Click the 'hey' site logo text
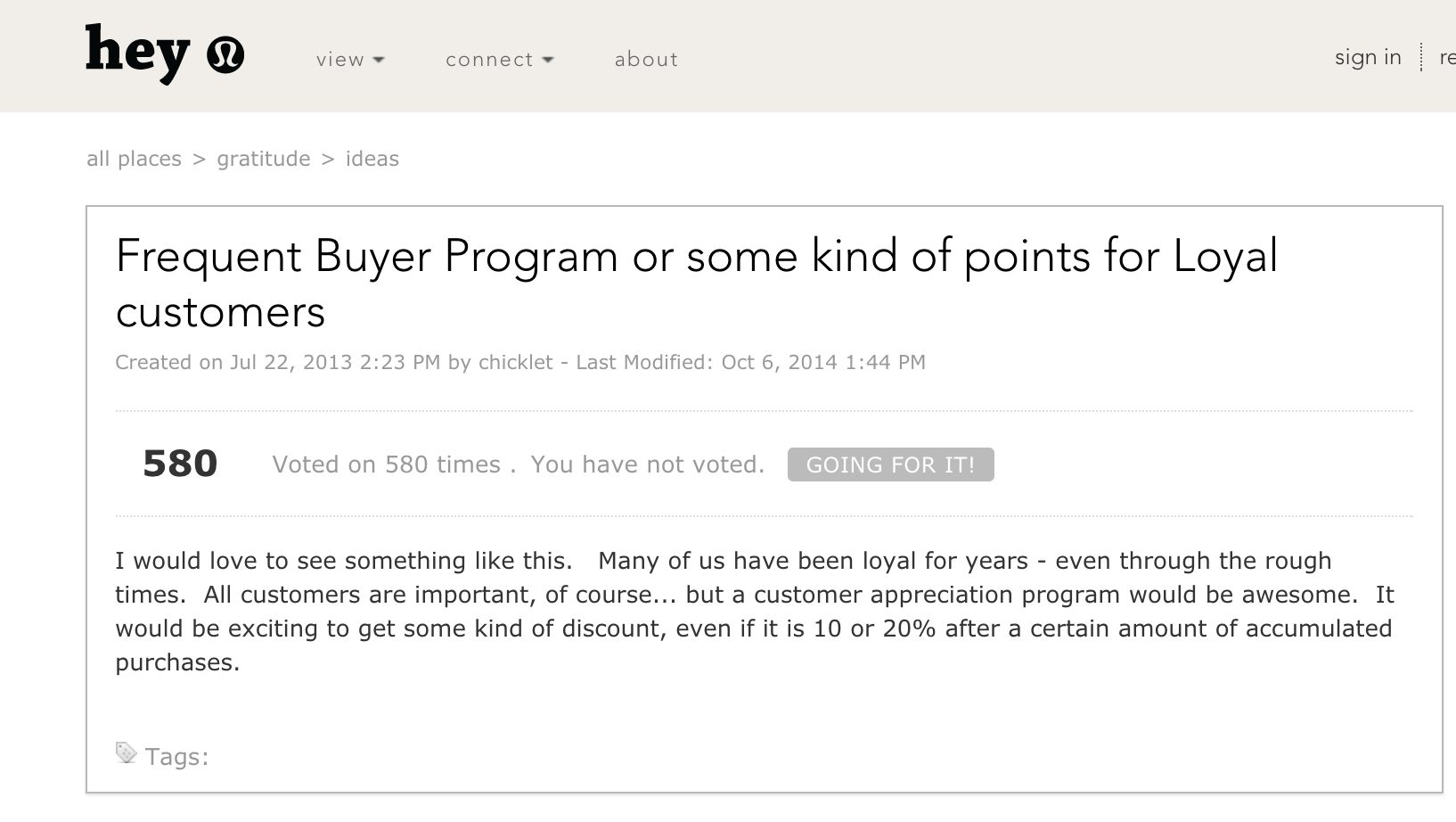1456x822 pixels. pyautogui.click(x=137, y=53)
